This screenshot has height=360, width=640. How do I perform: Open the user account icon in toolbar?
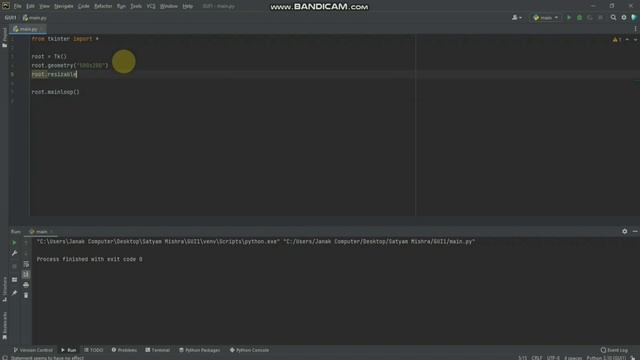pos(516,18)
